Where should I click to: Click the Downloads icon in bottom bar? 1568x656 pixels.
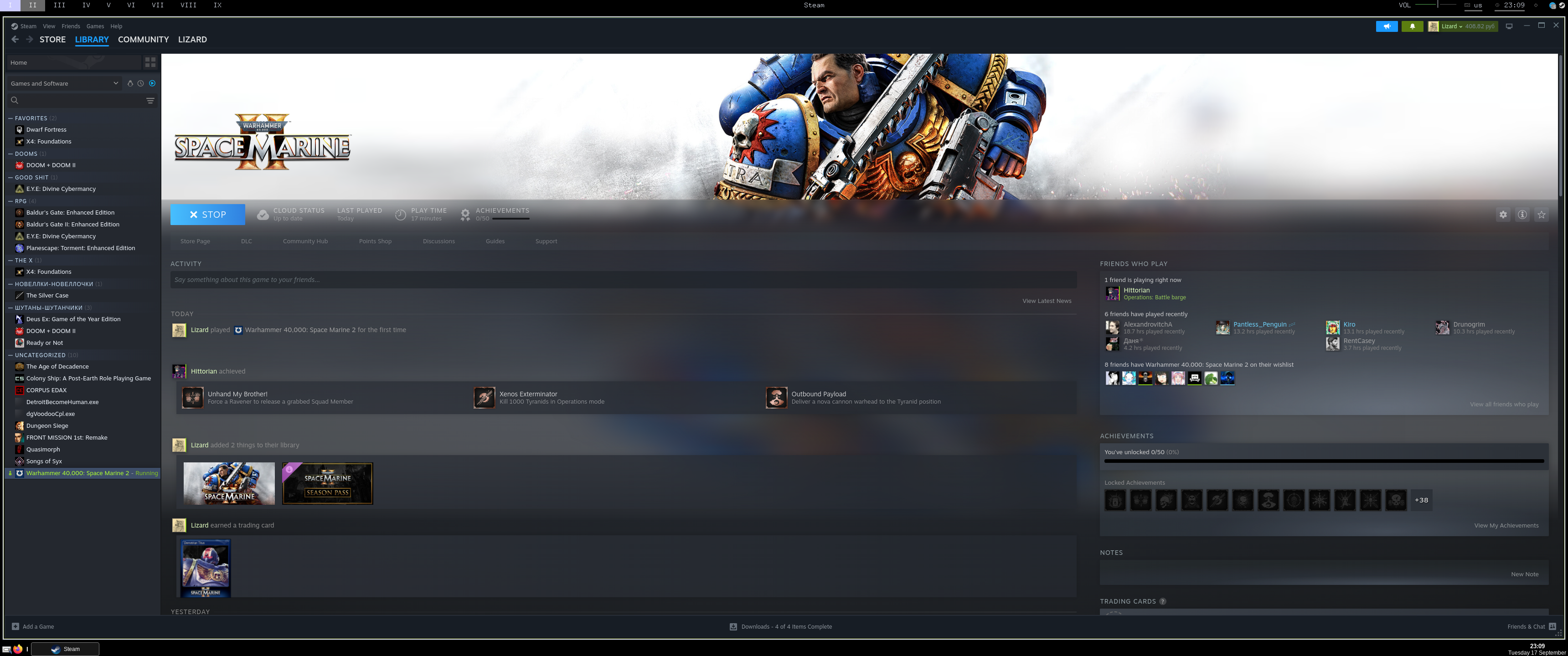[733, 627]
